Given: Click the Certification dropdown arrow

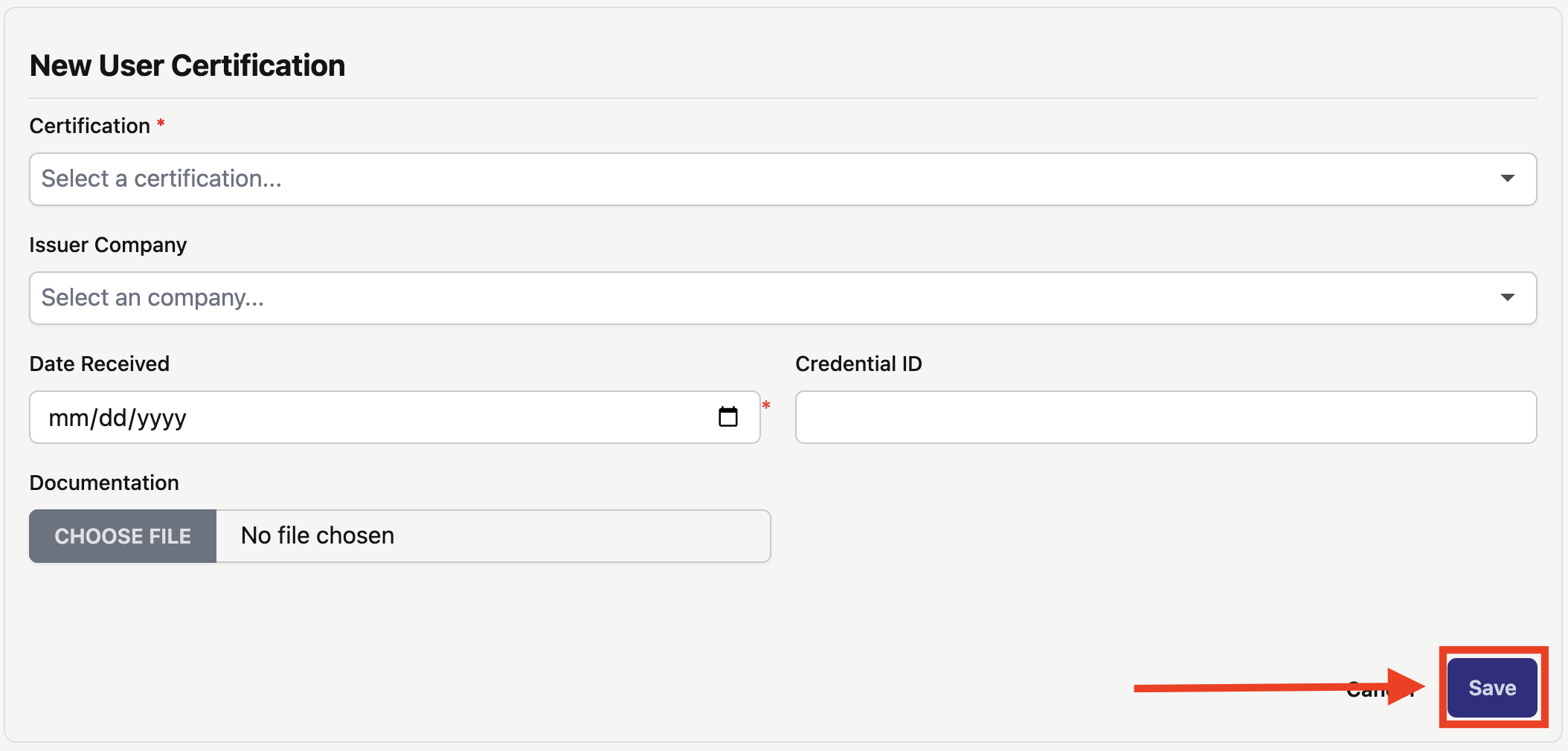Looking at the screenshot, I should click(1507, 178).
